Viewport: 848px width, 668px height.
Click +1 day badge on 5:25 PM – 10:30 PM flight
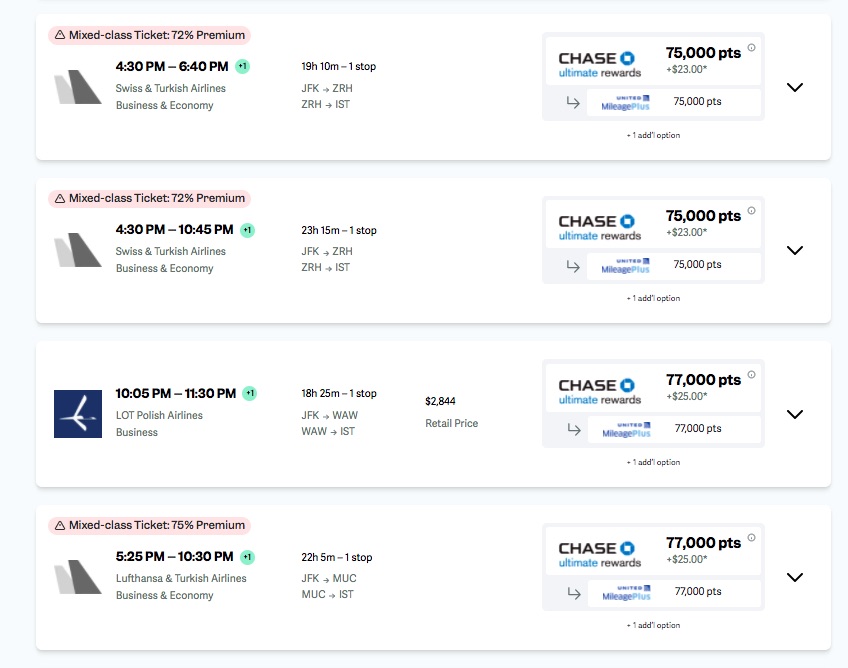(x=246, y=557)
